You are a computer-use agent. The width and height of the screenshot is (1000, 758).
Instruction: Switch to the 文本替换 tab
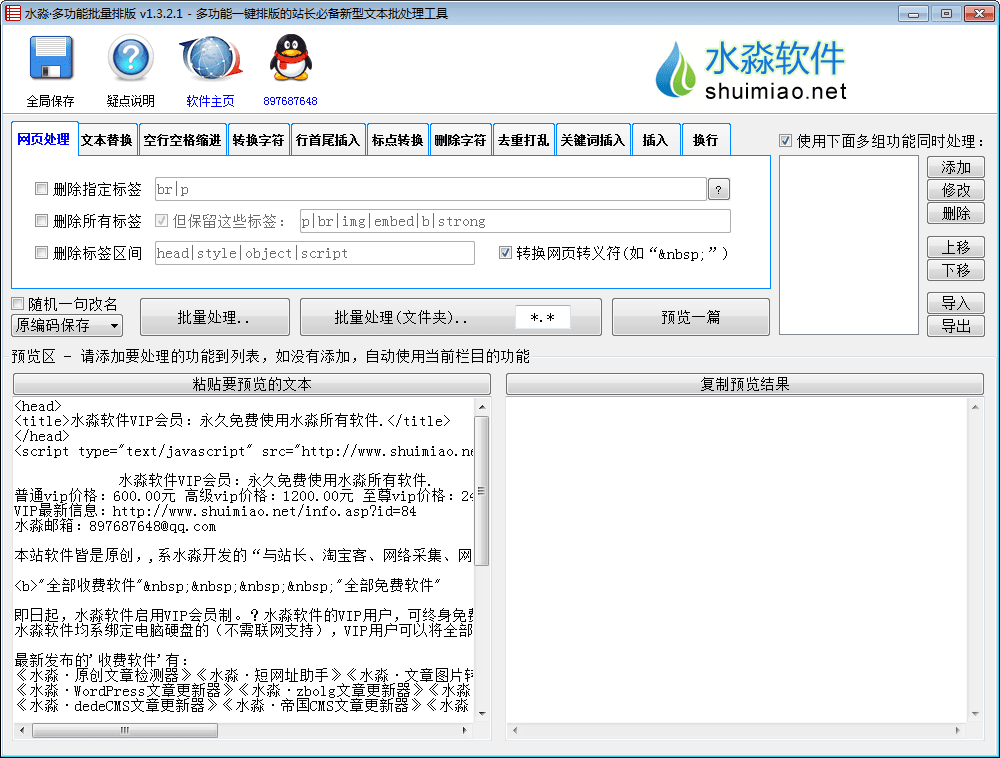coord(106,140)
